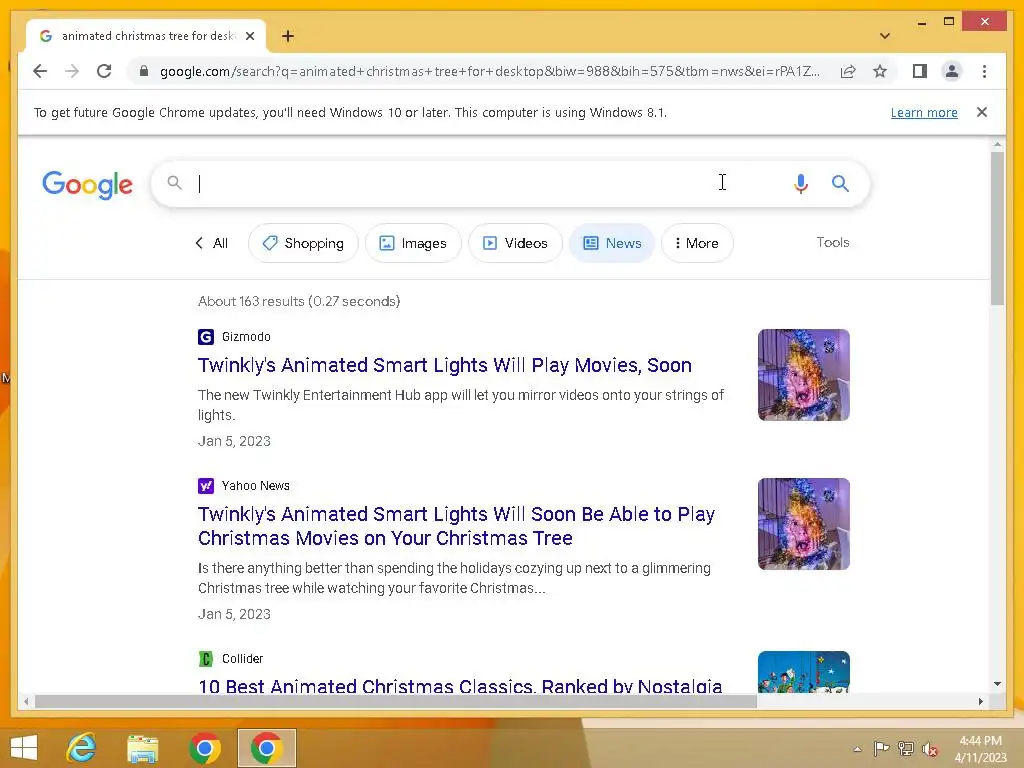The image size is (1024, 768).
Task: Open Yahoo News Twinkly Christmas Tree article
Action: [x=456, y=526]
